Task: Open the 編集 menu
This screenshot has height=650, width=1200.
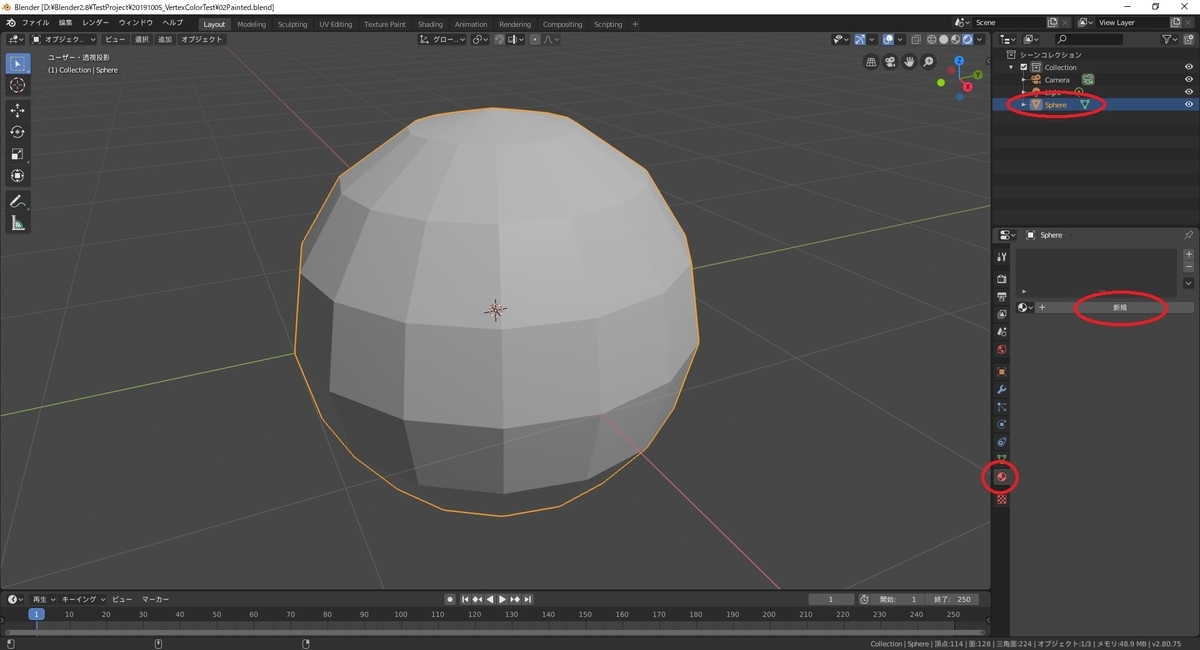Action: point(65,22)
